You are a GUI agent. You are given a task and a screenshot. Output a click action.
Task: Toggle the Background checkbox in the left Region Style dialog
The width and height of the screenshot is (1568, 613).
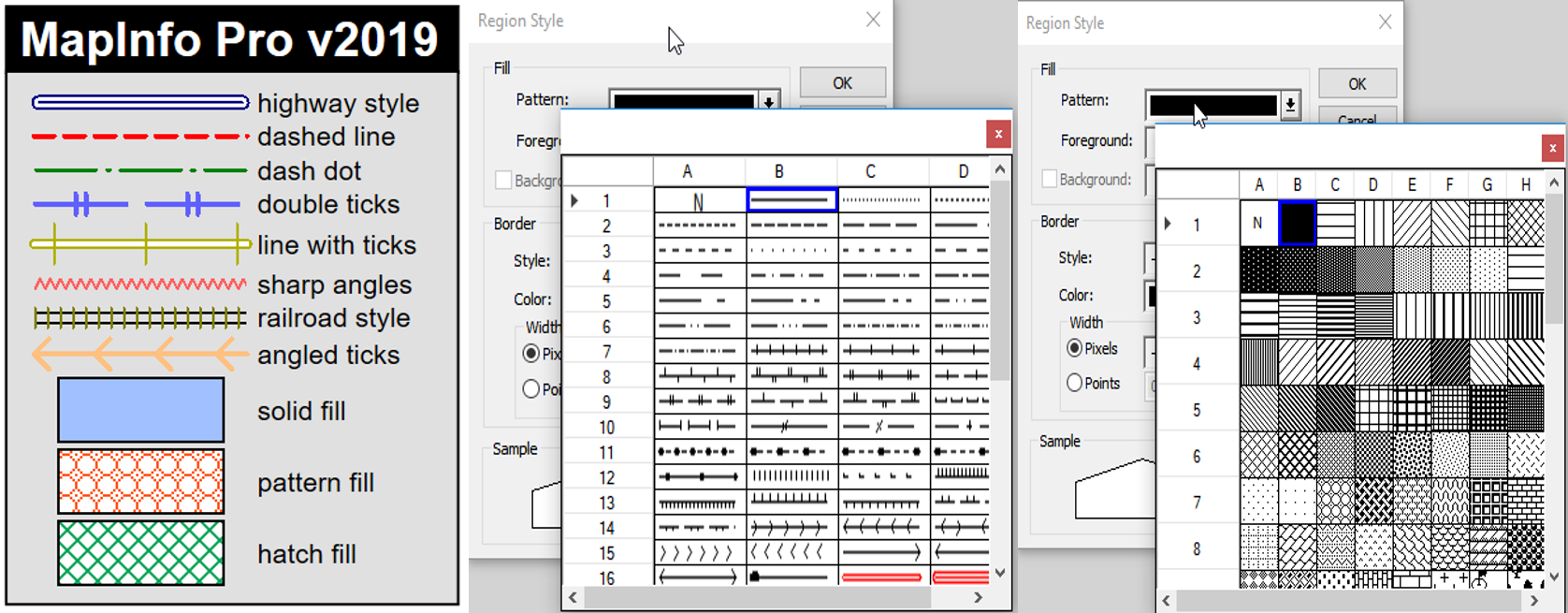pos(503,180)
